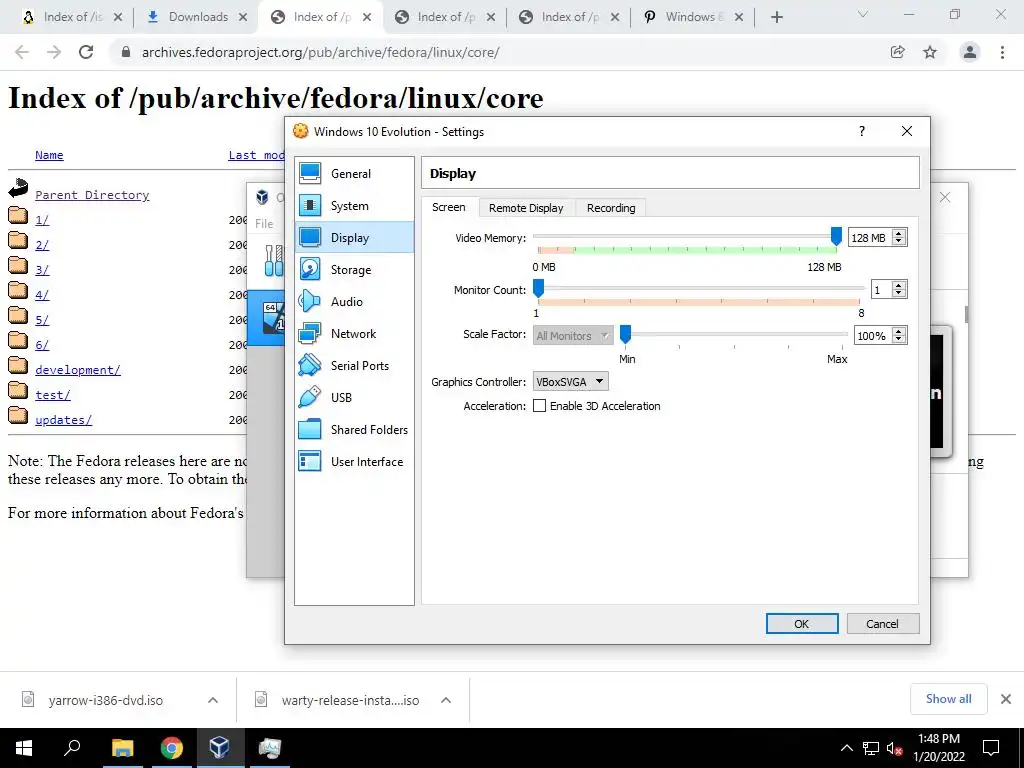Click the Scale Factor 100% field

872,336
